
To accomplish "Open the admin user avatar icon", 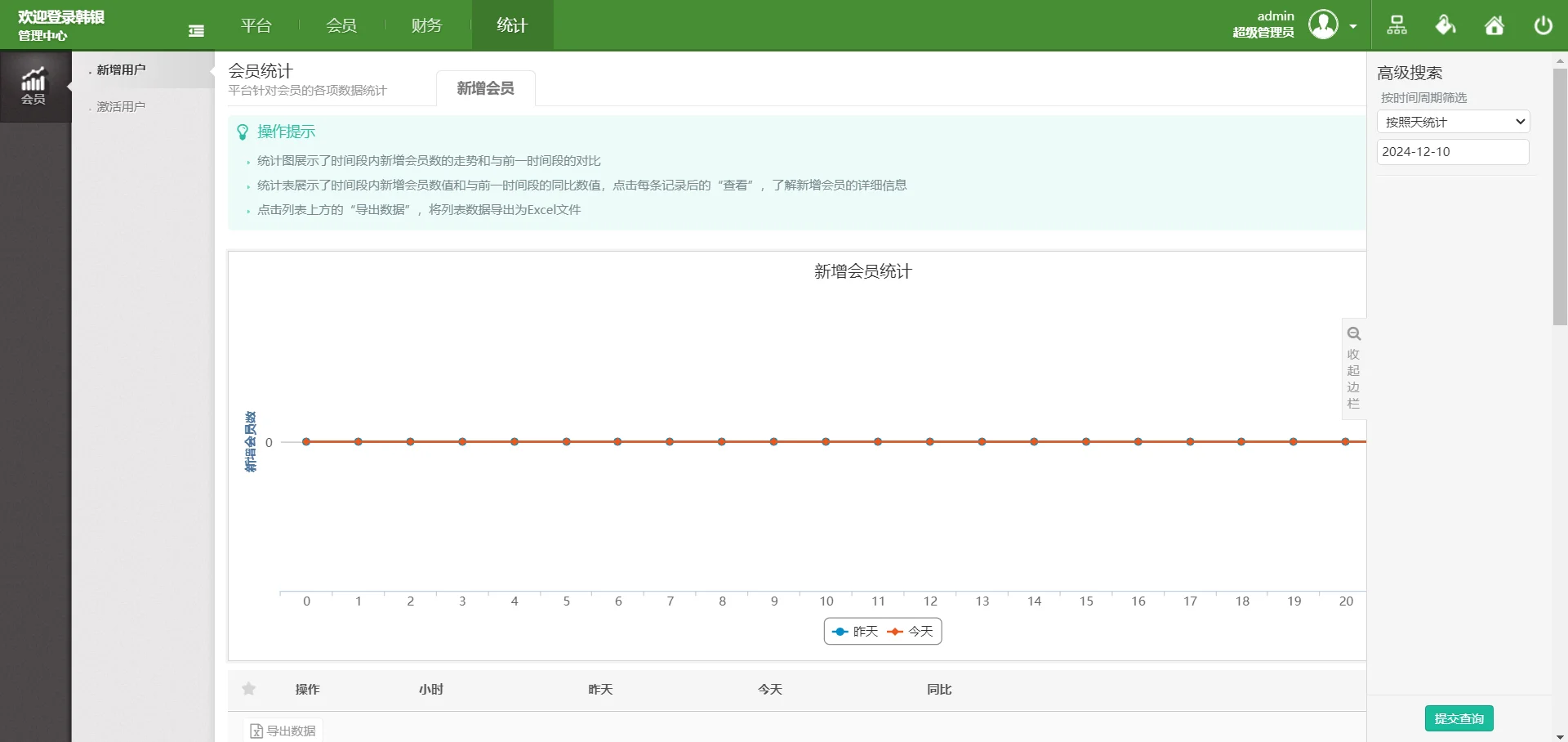I will coord(1324,25).
